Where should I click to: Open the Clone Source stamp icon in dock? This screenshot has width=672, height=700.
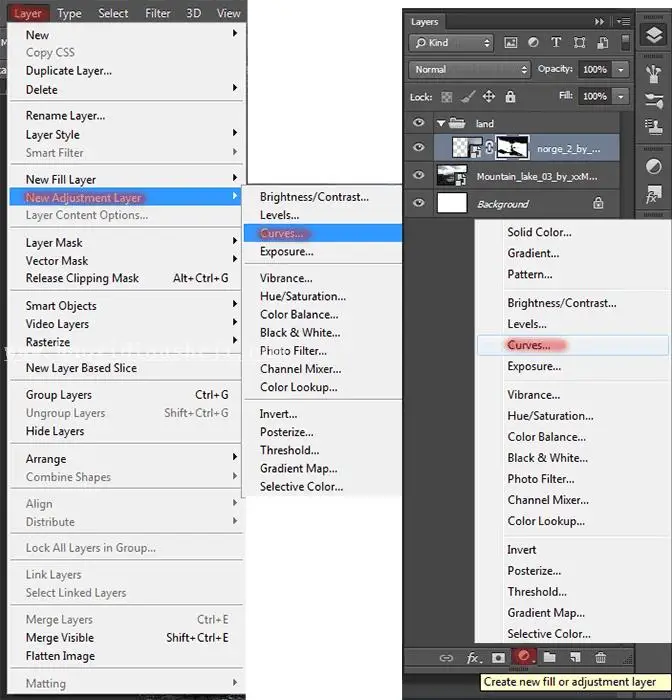click(x=654, y=127)
